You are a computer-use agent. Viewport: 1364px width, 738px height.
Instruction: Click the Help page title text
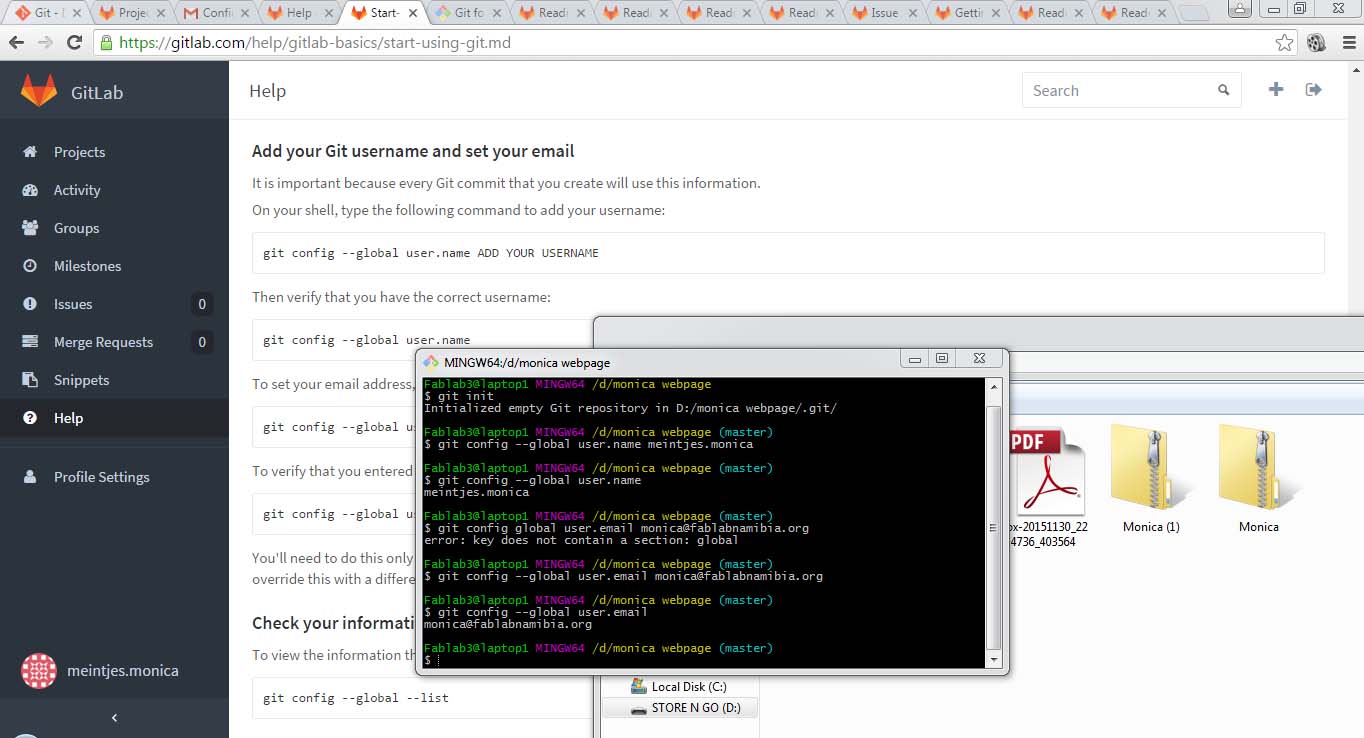[267, 90]
